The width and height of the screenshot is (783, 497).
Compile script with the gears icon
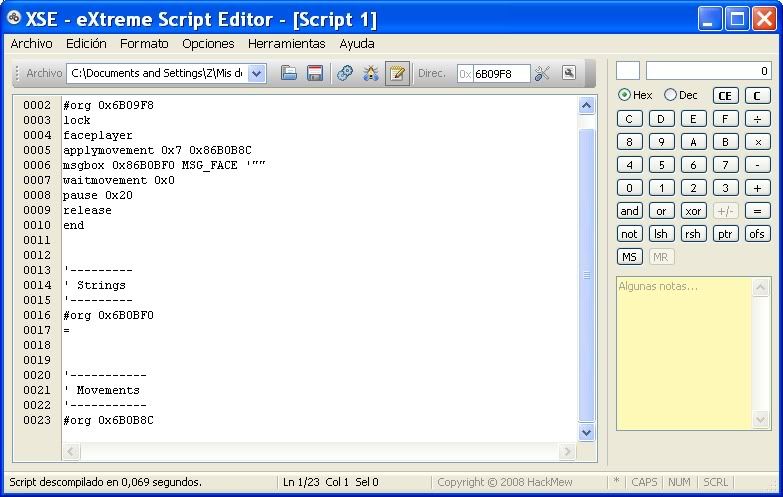pos(345,73)
